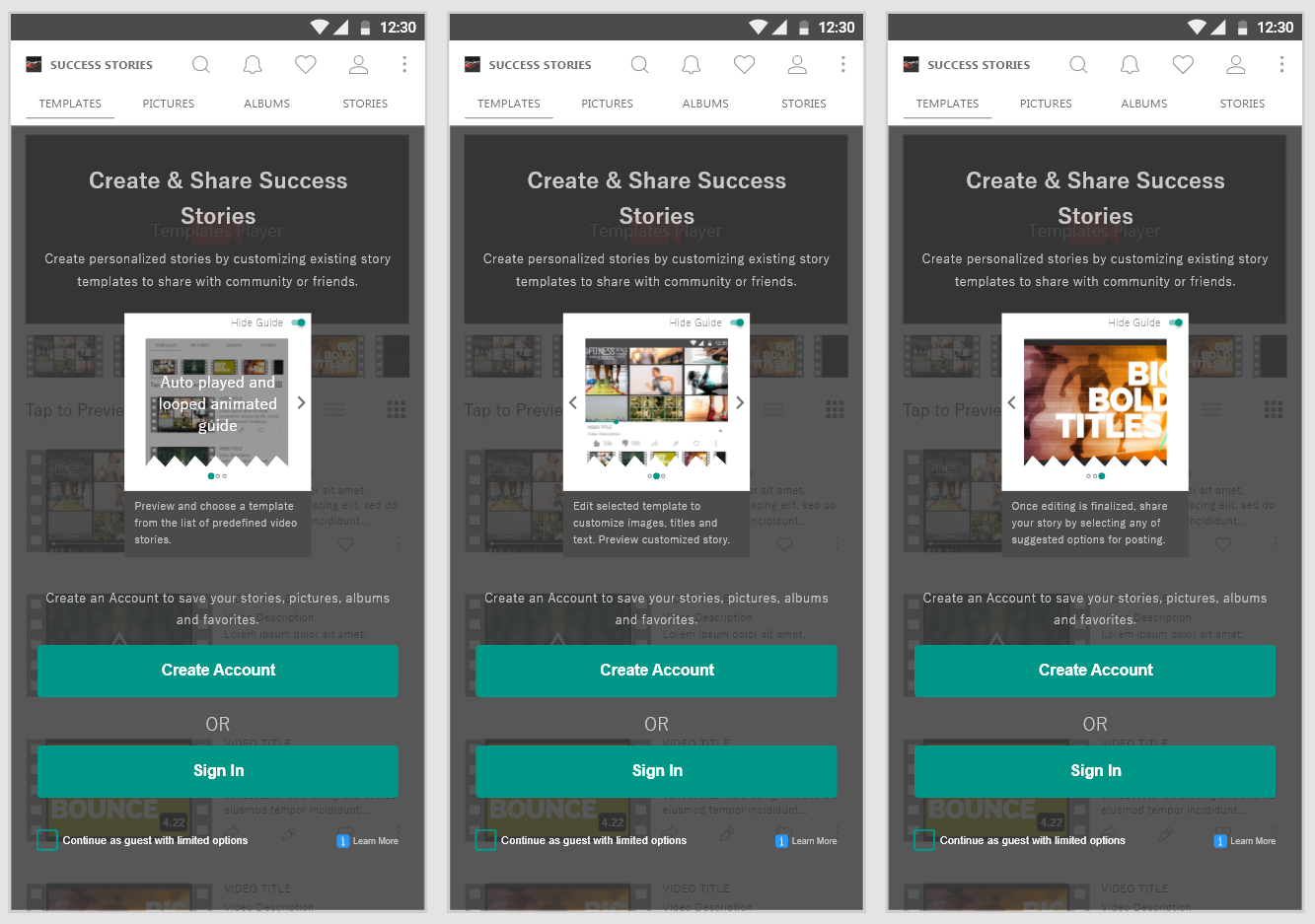Switch to Albums tab on the second phone
The width and height of the screenshot is (1315, 924).
pyautogui.click(x=705, y=104)
